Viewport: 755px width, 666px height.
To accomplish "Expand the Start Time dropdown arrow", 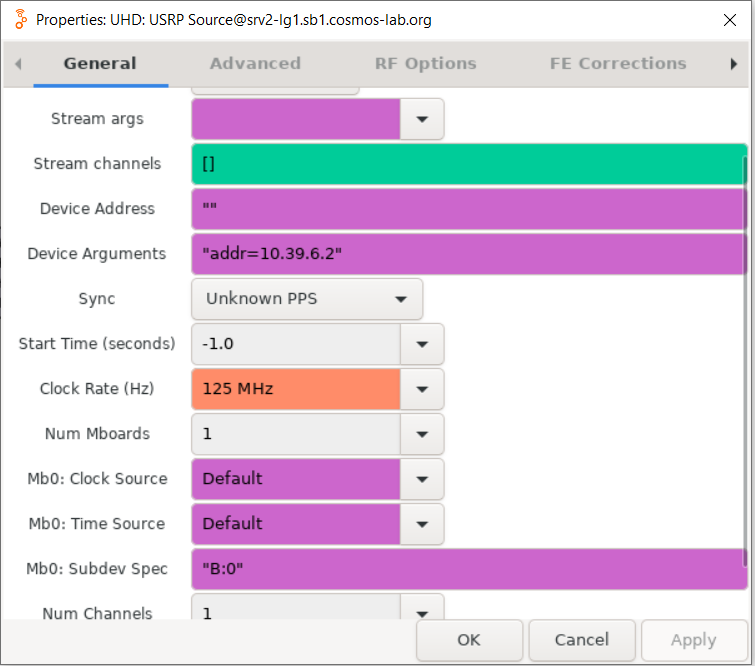I will coord(422,344).
